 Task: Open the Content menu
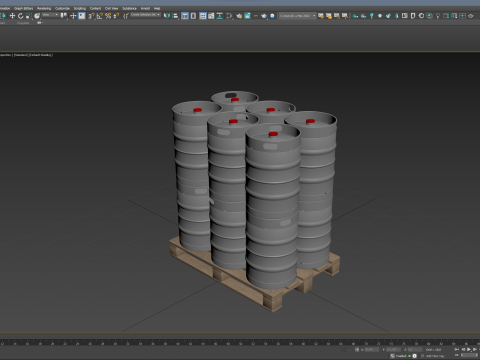[95, 8]
